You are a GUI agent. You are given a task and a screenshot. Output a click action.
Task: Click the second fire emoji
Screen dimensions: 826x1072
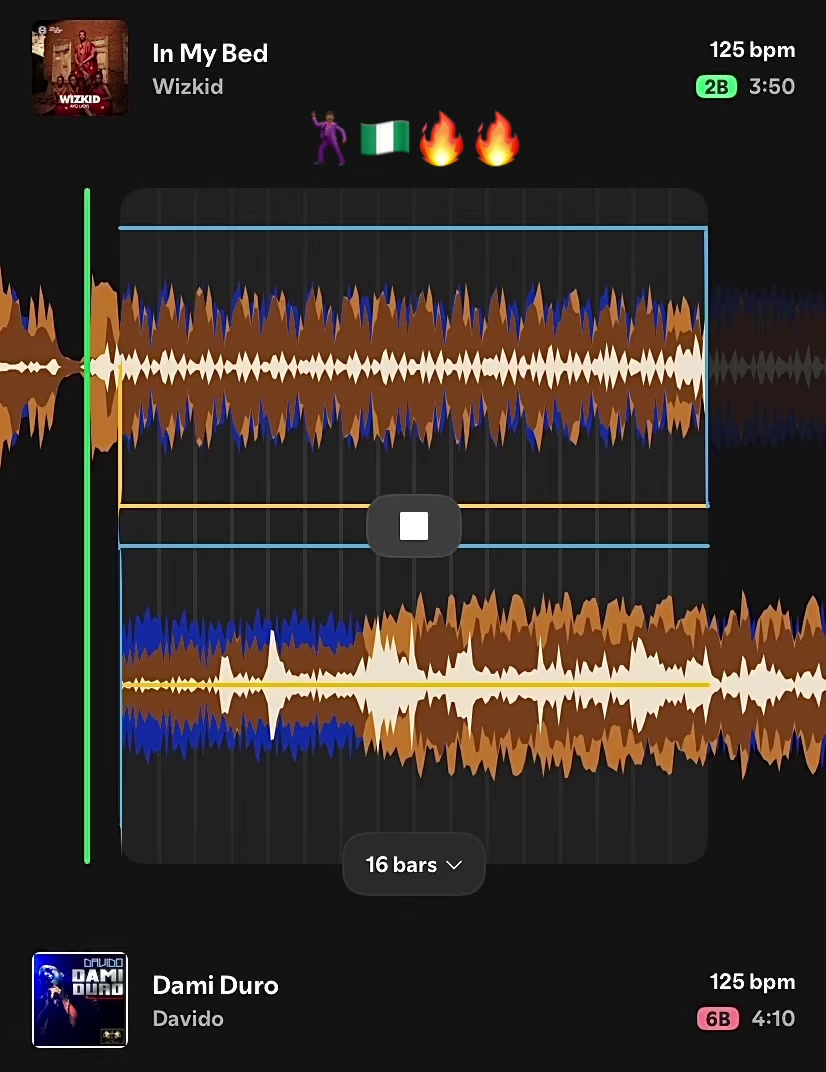click(497, 138)
